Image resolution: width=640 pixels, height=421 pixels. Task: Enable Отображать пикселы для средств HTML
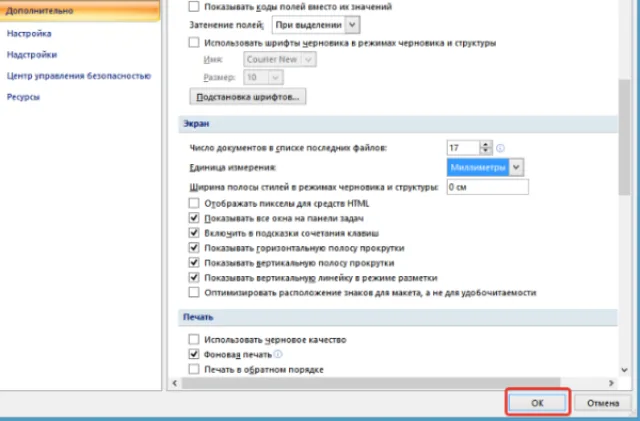tap(194, 203)
